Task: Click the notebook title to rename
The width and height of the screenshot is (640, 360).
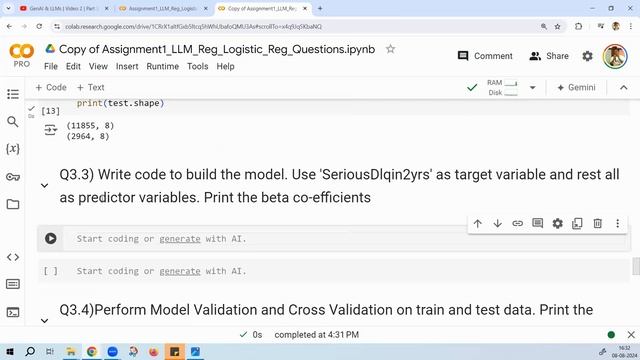Action: coord(217,49)
